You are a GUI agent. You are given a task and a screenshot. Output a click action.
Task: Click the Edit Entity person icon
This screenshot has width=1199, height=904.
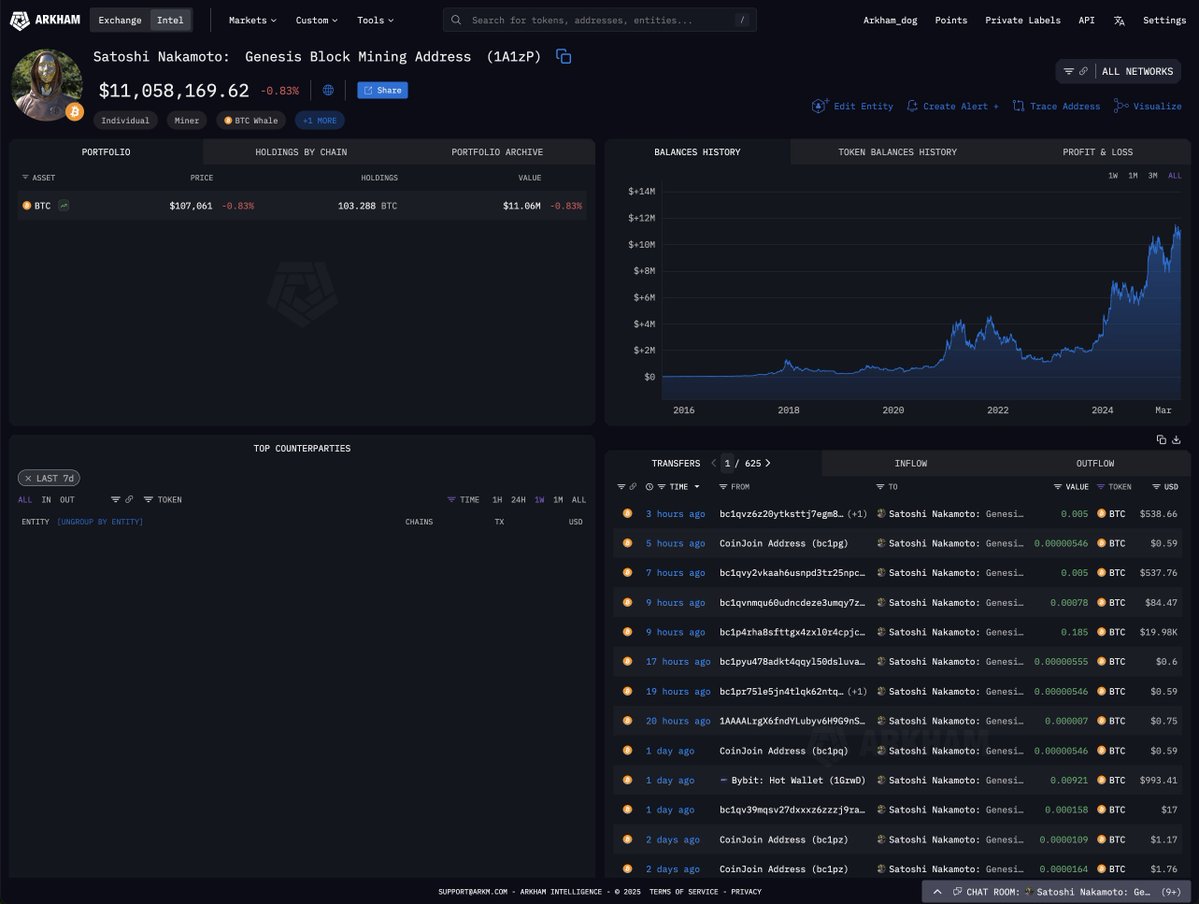pos(820,106)
